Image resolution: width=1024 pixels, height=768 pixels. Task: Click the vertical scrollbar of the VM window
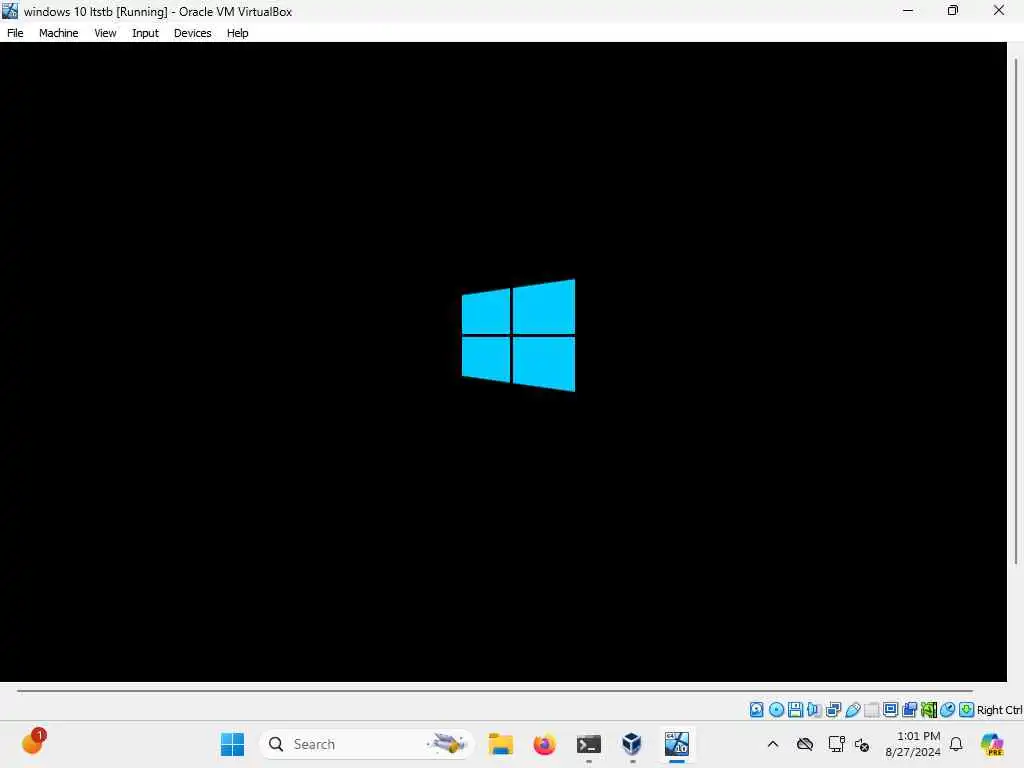coord(1016,311)
